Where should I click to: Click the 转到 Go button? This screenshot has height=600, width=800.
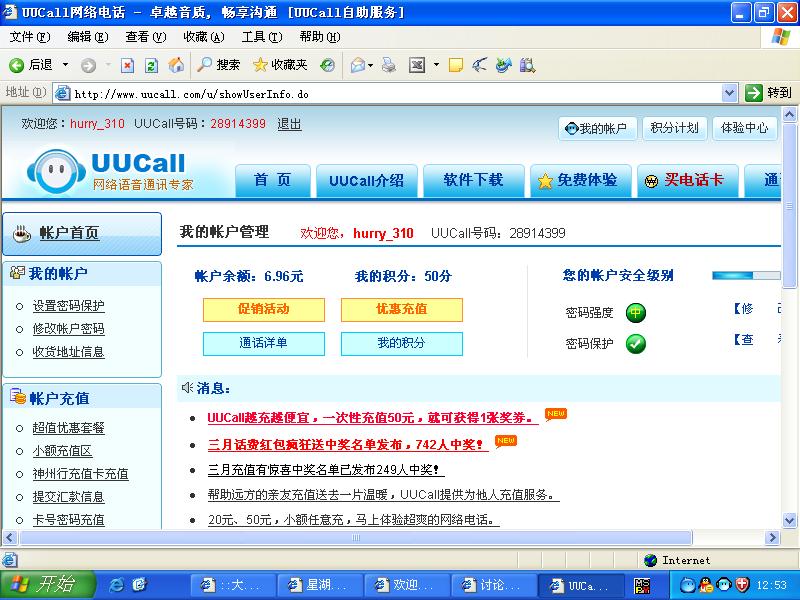tap(768, 93)
